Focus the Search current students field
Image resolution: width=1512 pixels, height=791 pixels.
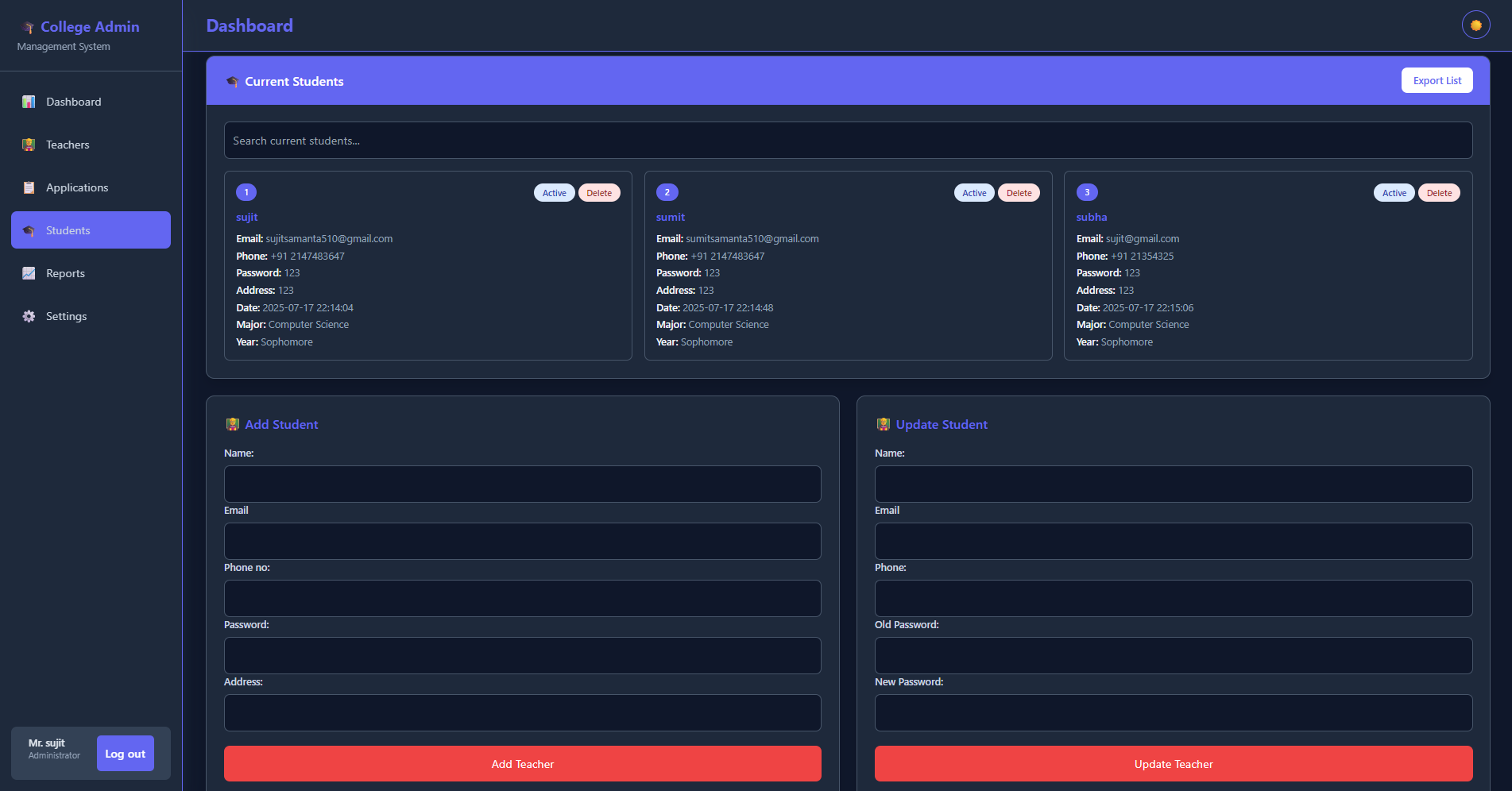click(848, 141)
